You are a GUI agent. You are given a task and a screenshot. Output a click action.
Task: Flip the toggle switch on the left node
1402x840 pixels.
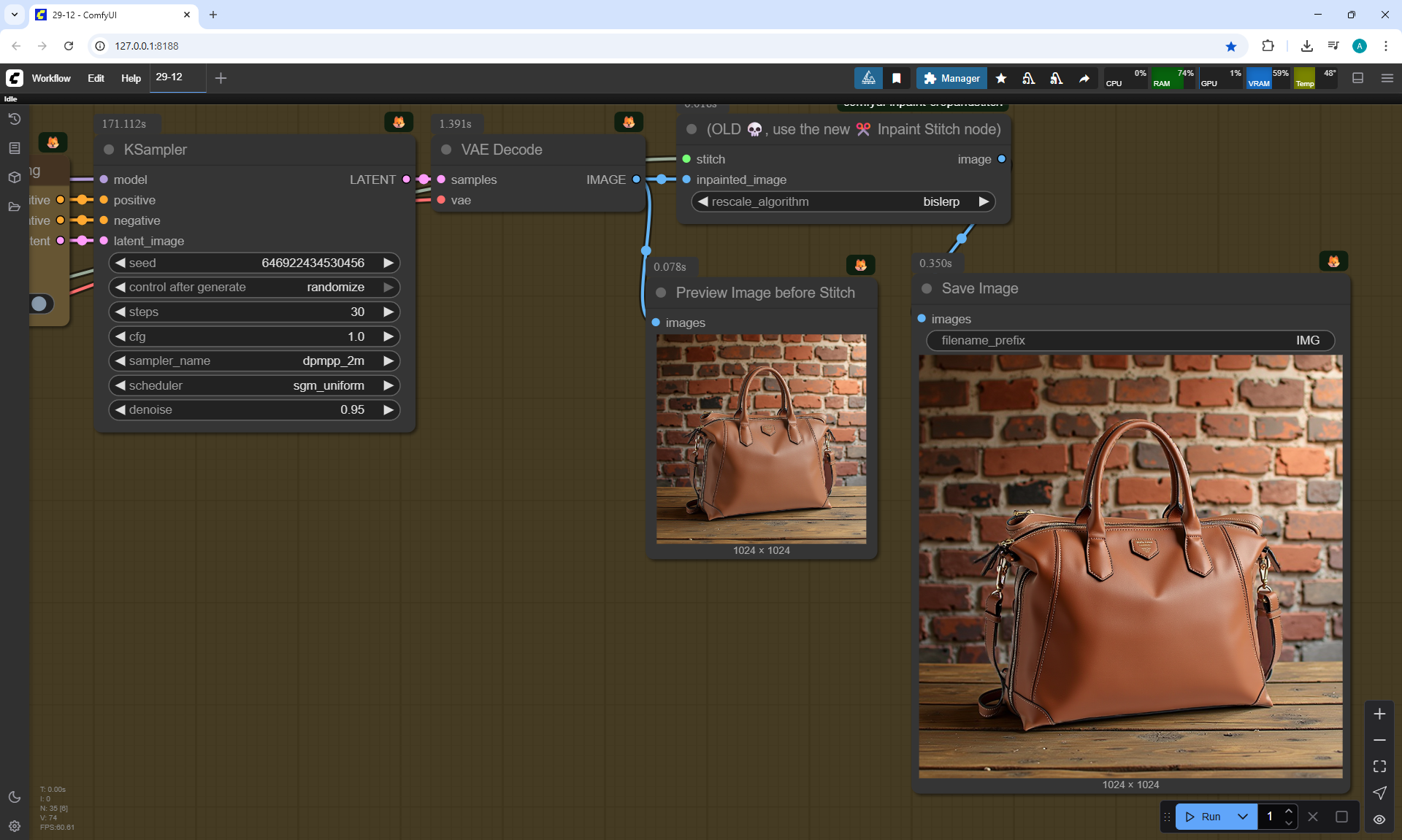point(41,304)
